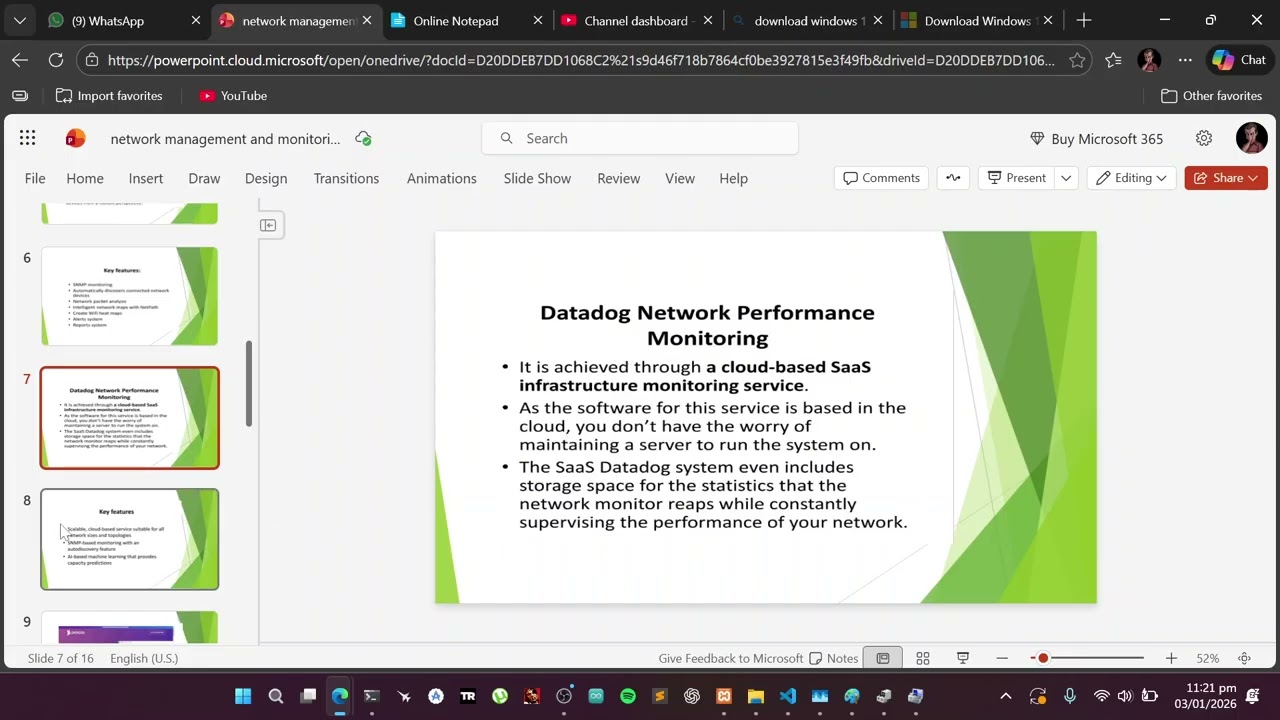Open Copilot Chat in the browser
The image size is (1280, 720).
click(1239, 60)
